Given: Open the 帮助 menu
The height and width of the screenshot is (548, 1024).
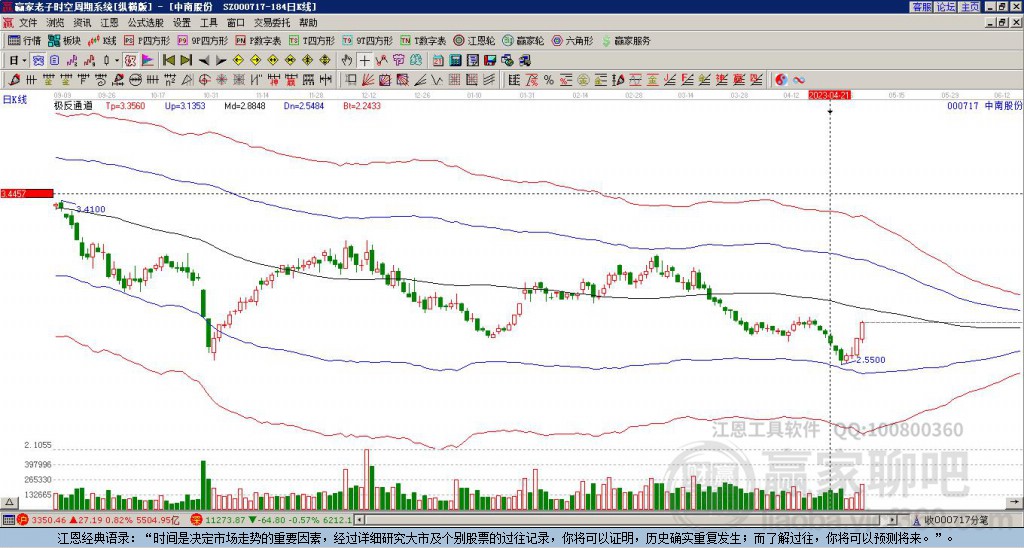Looking at the screenshot, I should click(308, 23).
